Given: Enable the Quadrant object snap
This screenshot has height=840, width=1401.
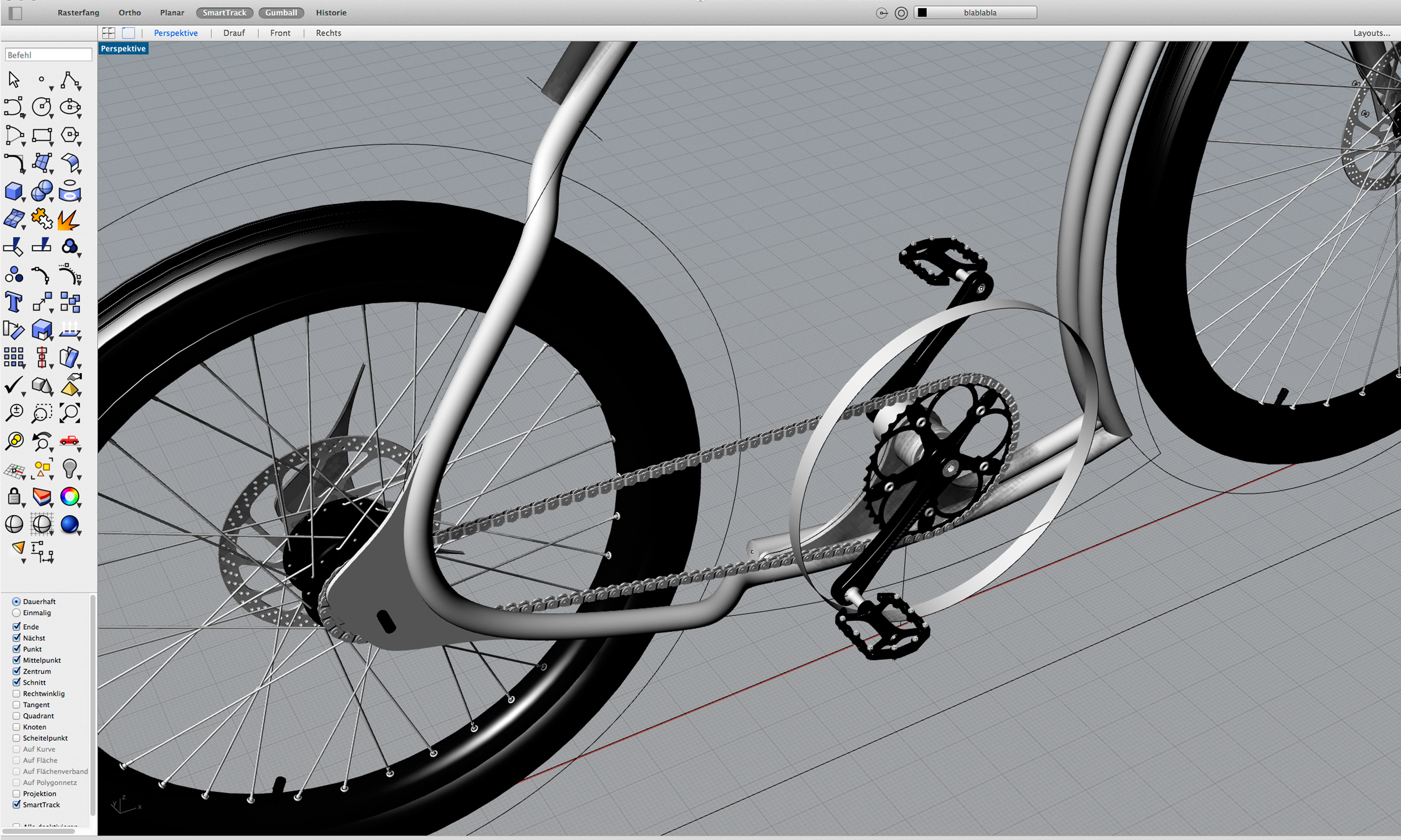Looking at the screenshot, I should (16, 716).
